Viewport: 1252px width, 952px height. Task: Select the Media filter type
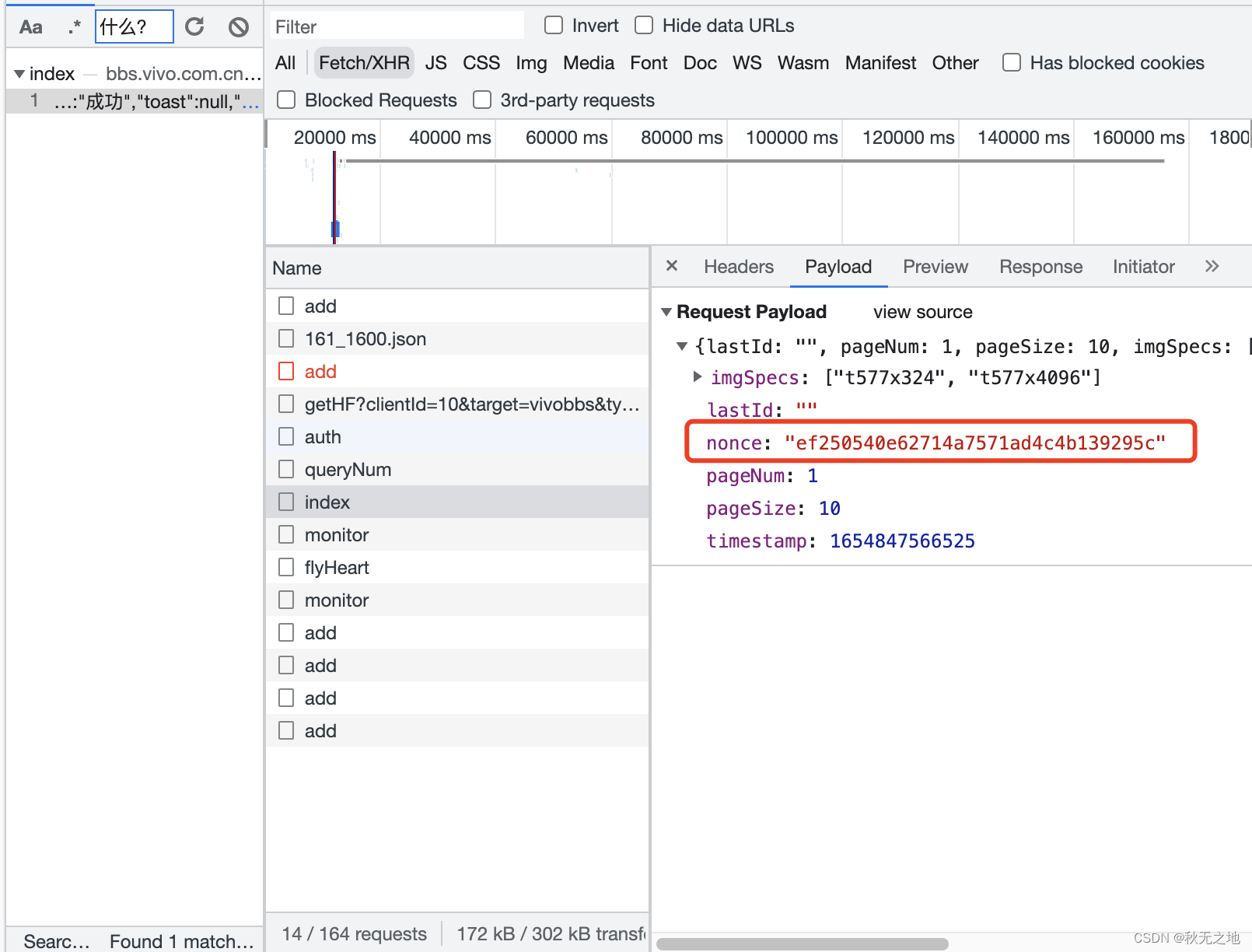(x=589, y=63)
